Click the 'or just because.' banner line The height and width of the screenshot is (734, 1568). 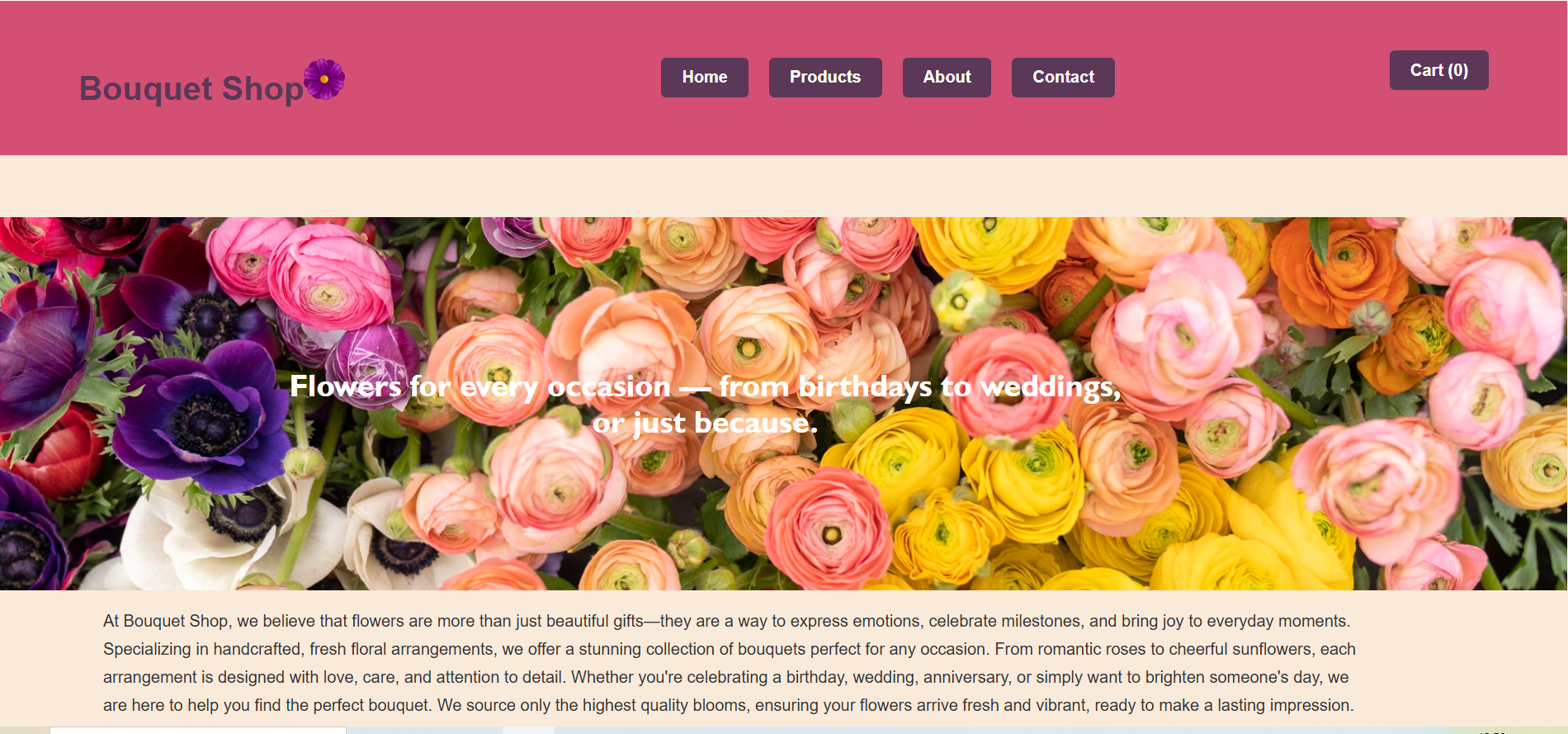coord(705,423)
